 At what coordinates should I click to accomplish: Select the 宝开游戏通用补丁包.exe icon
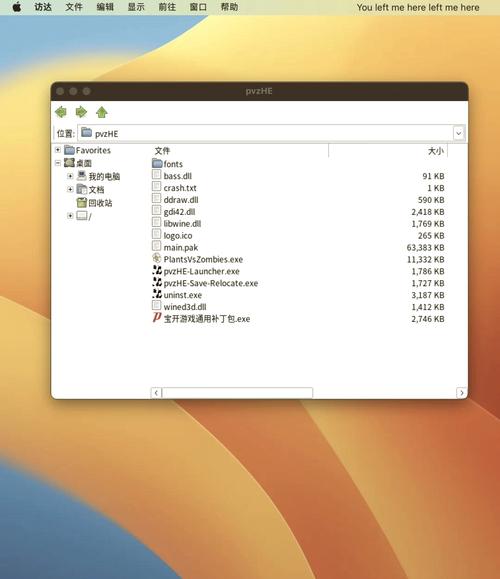click(x=157, y=318)
